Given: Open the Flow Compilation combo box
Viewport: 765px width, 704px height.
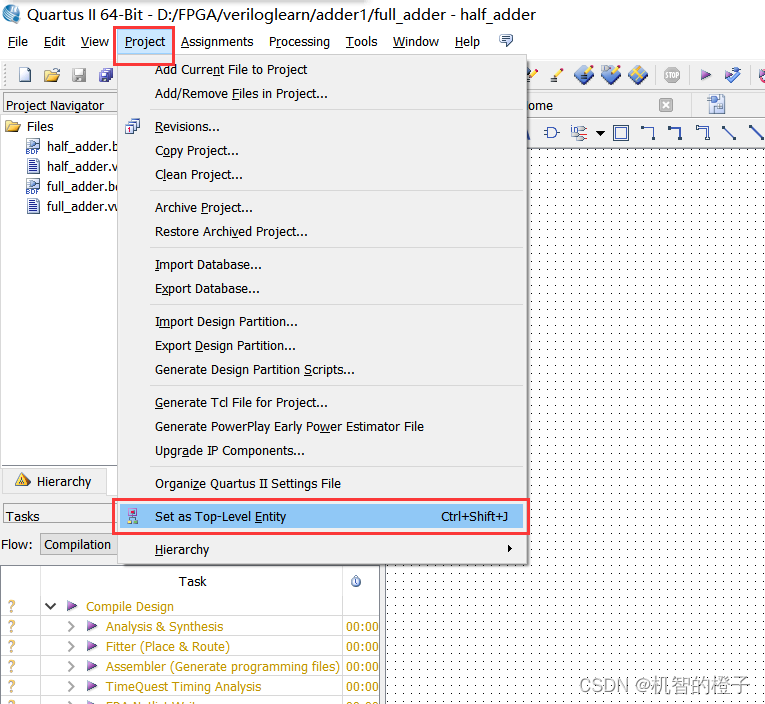Looking at the screenshot, I should (78, 544).
